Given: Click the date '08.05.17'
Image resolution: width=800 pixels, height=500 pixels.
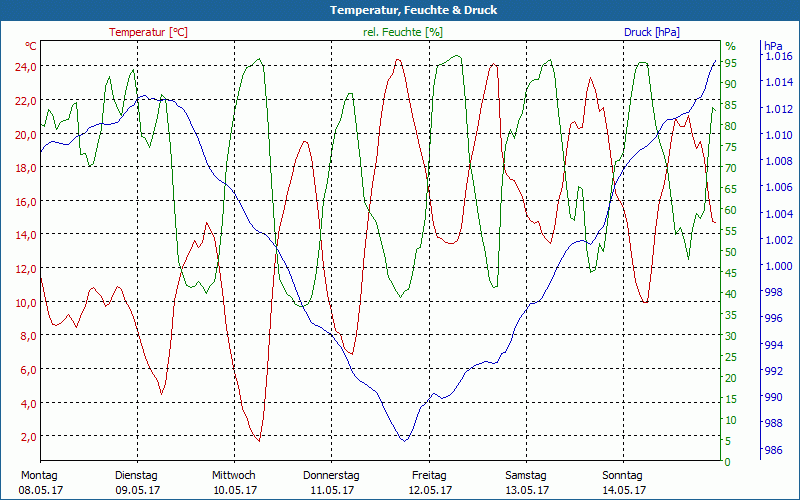Looking at the screenshot, I should point(41,490).
